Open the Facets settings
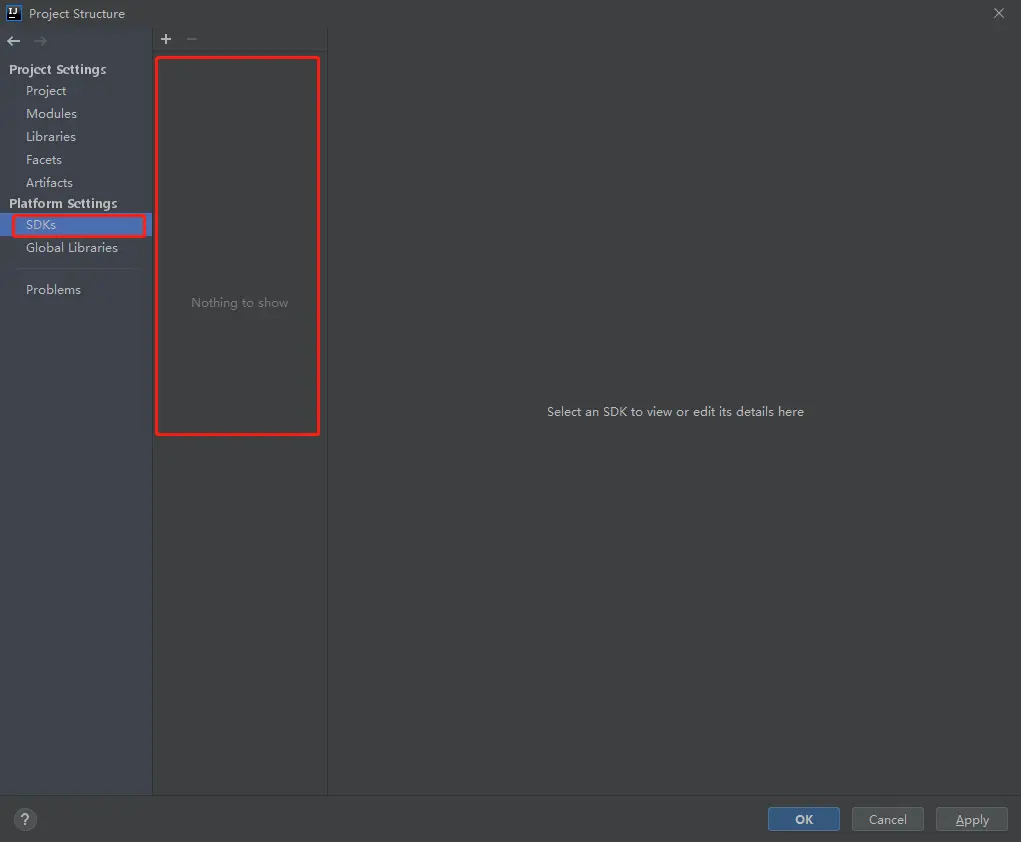The width and height of the screenshot is (1021, 842). 43,159
